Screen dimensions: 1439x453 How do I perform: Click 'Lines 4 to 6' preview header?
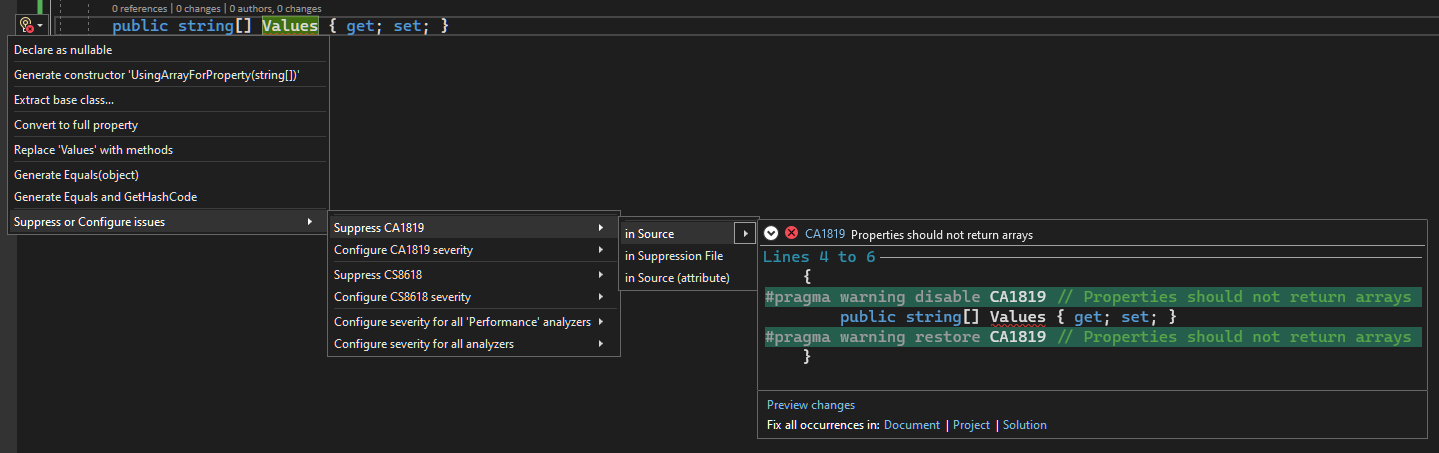click(x=819, y=257)
